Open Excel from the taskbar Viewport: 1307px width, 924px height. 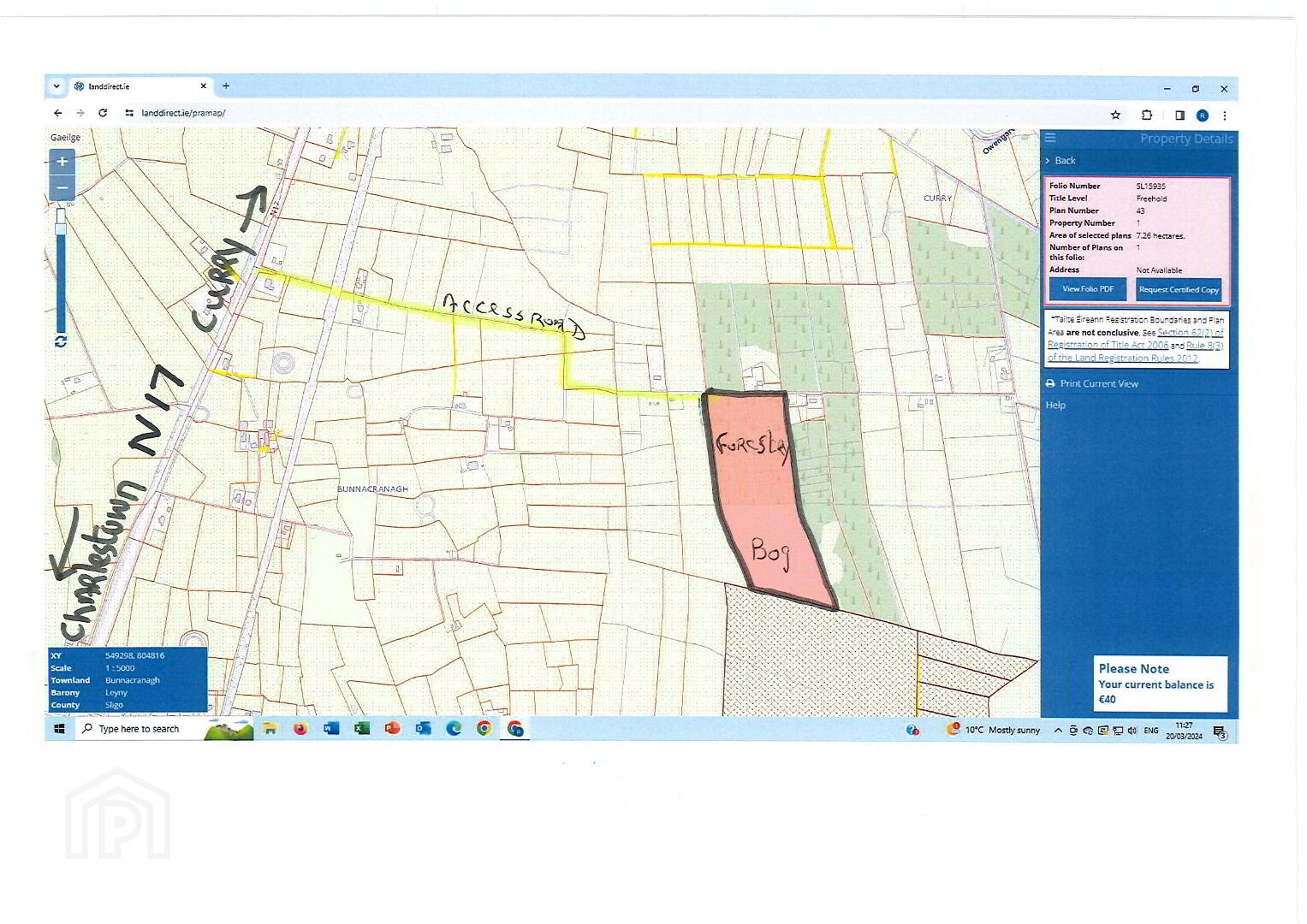coord(362,729)
